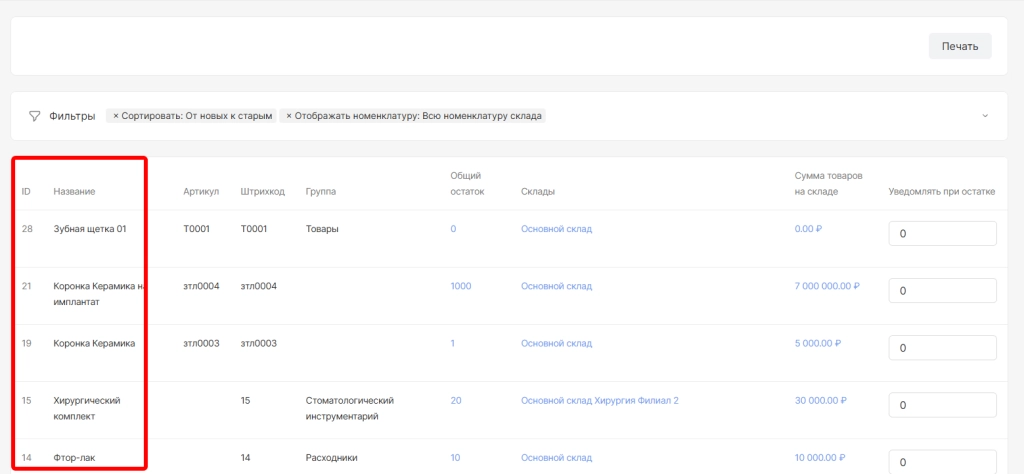The image size is (1024, 474).
Task: Select the Фтор-лак product name
Action: pyautogui.click(x=74, y=458)
